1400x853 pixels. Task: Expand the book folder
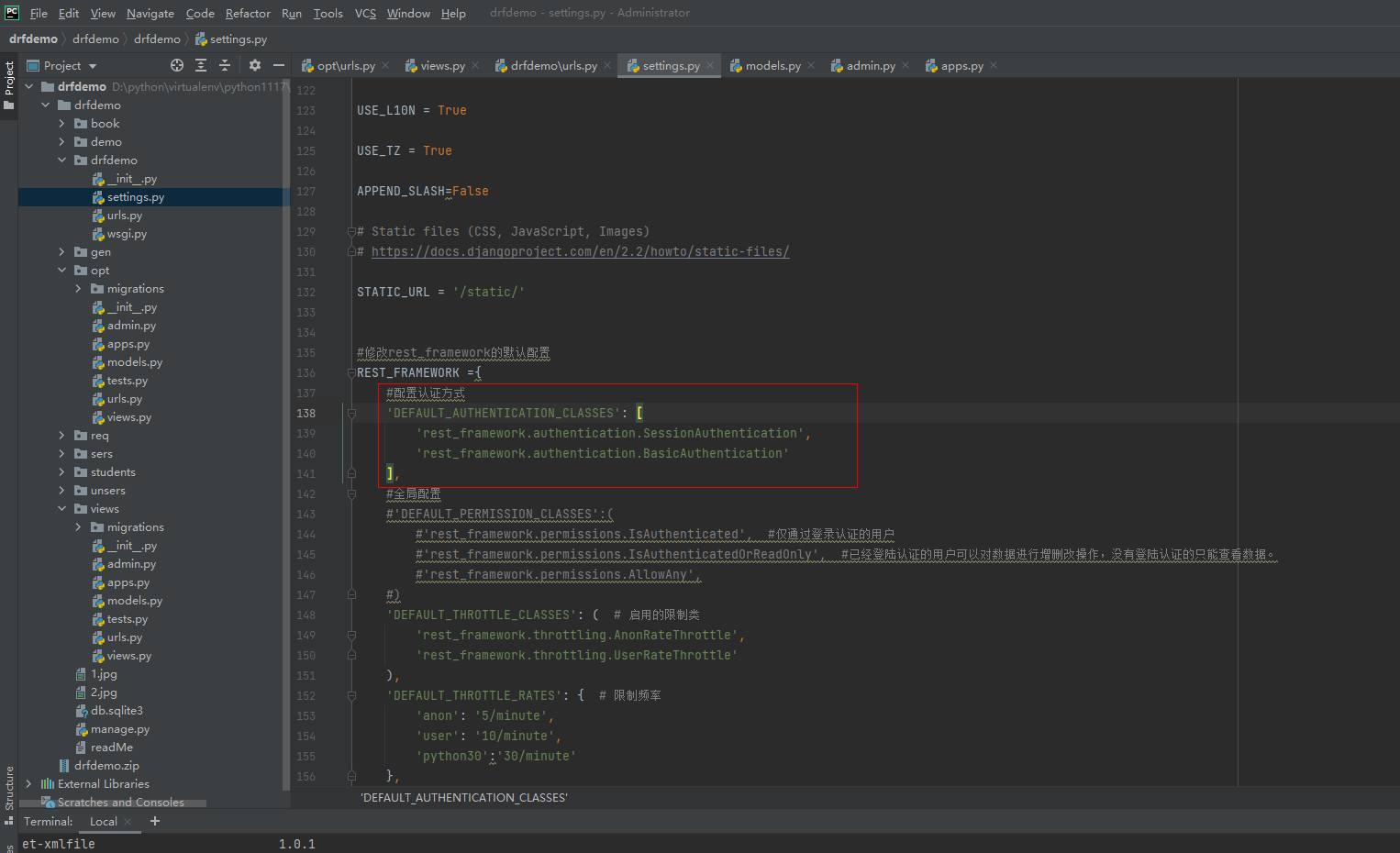61,123
